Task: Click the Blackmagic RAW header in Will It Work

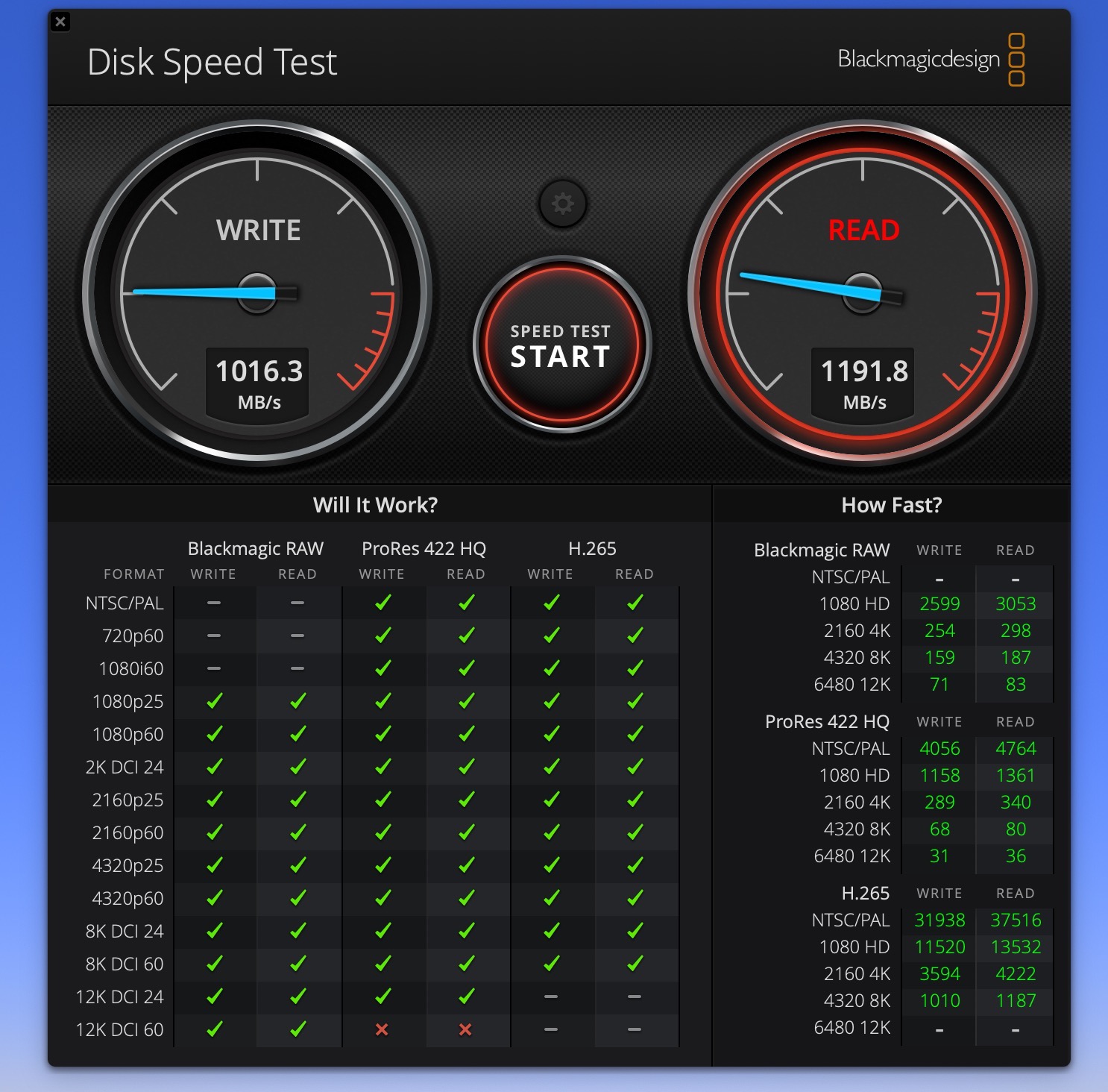Action: pyautogui.click(x=256, y=549)
